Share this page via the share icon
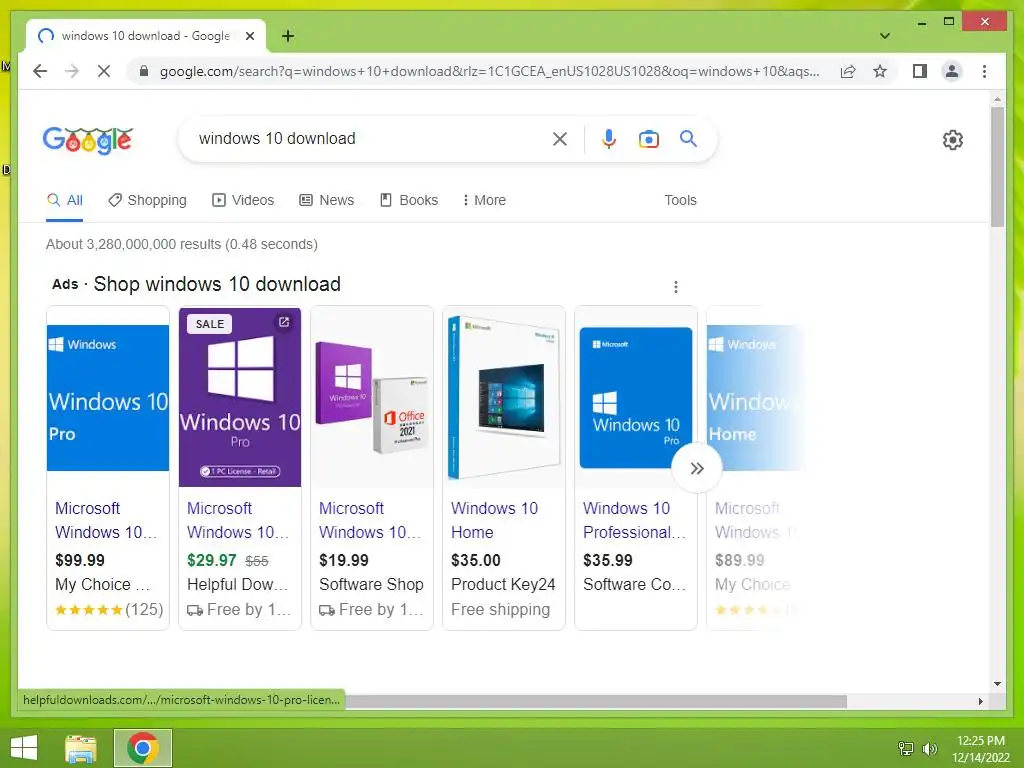This screenshot has width=1024, height=768. 848,71
